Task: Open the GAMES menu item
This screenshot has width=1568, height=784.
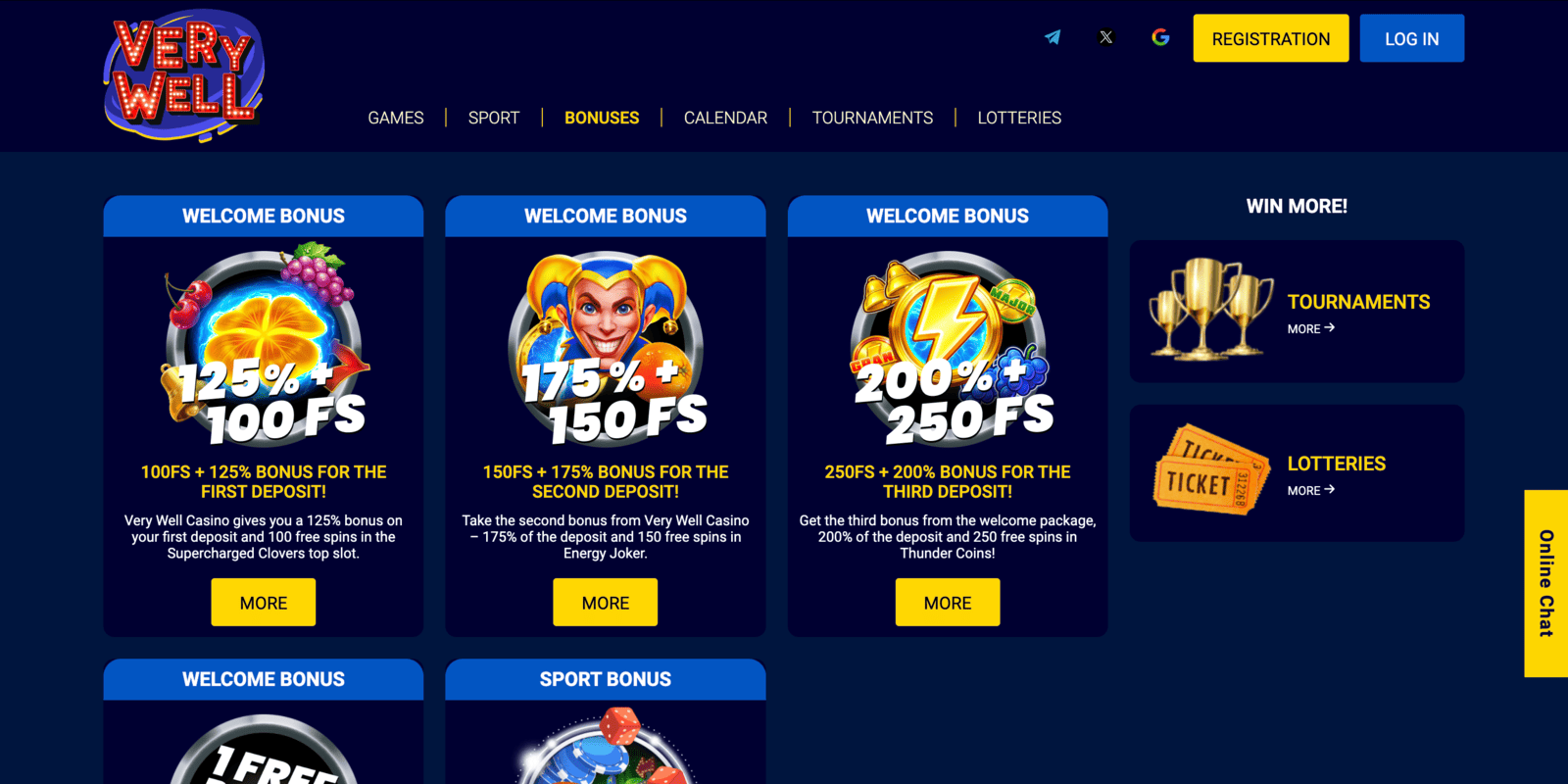Action: coord(396,118)
